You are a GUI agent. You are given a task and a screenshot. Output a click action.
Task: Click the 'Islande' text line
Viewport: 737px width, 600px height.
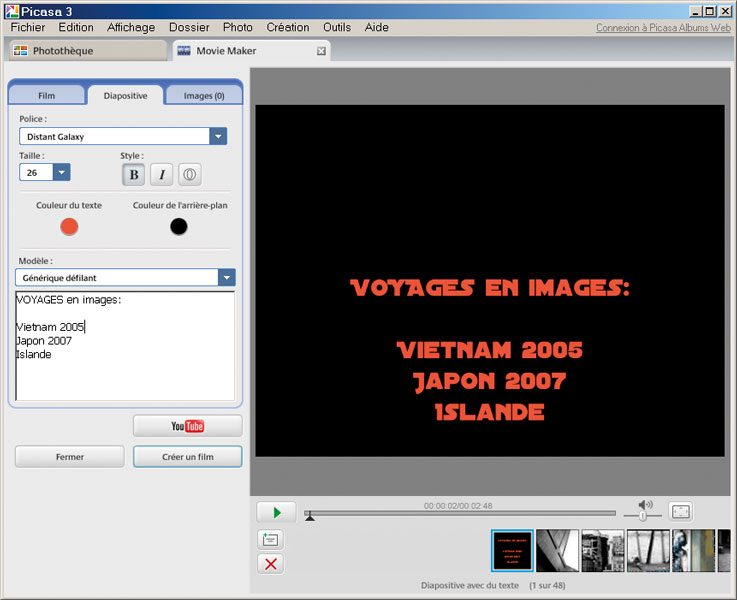point(34,354)
